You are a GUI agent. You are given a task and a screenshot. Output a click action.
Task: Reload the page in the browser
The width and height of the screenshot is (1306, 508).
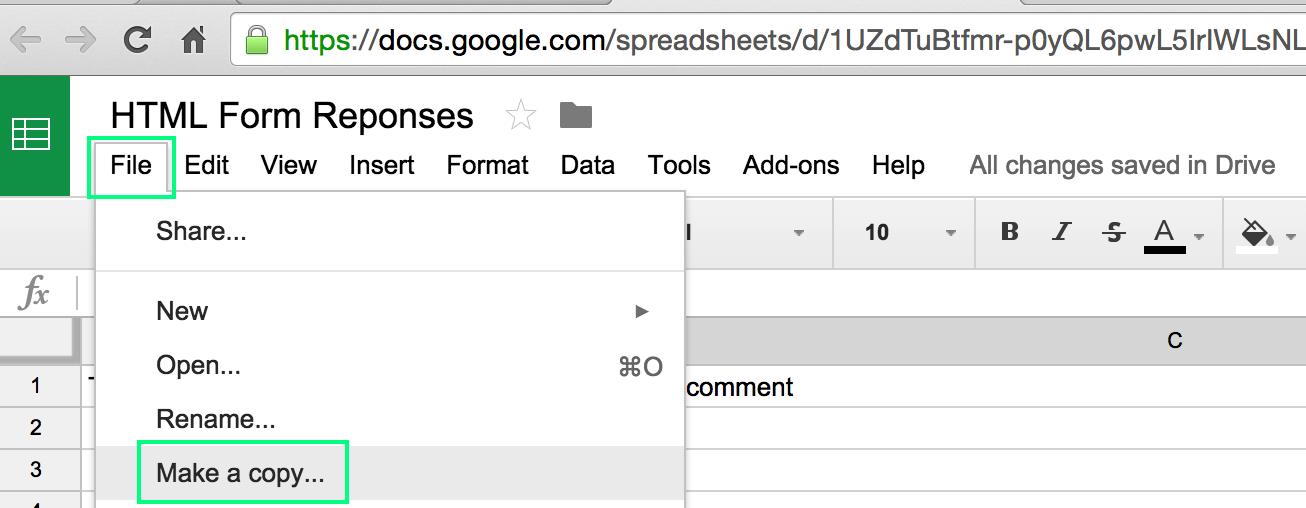point(137,40)
